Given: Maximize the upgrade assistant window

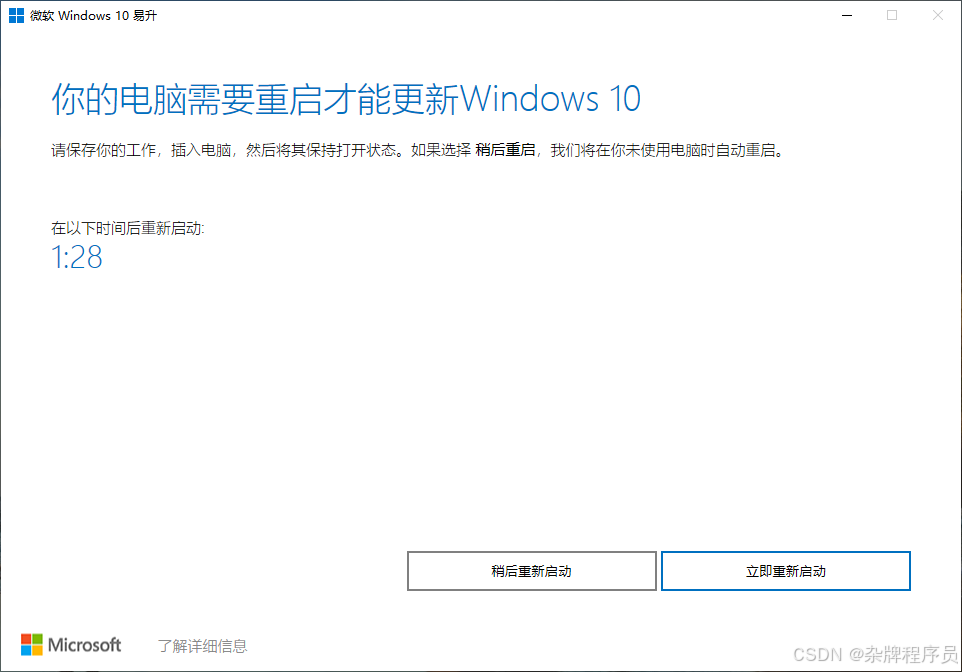Looking at the screenshot, I should (892, 15).
